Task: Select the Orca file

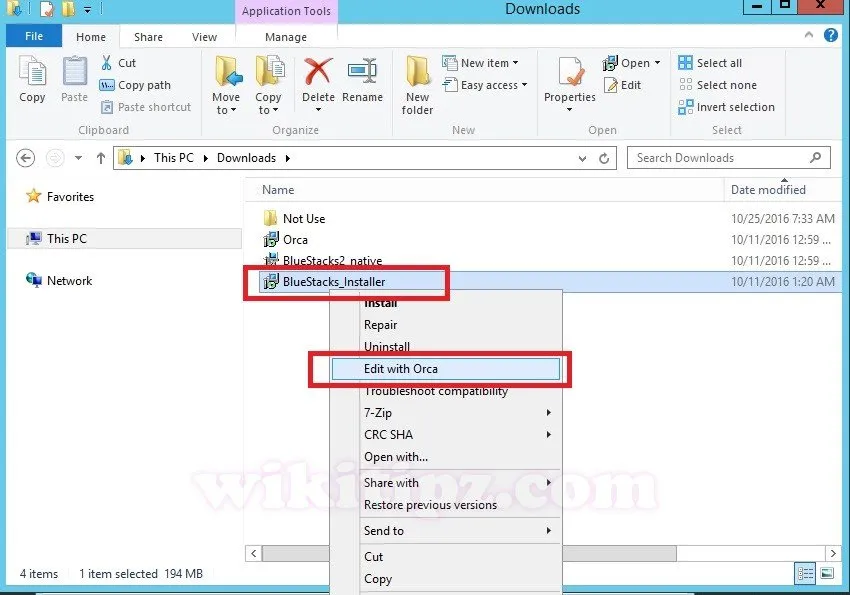Action: click(x=286, y=240)
